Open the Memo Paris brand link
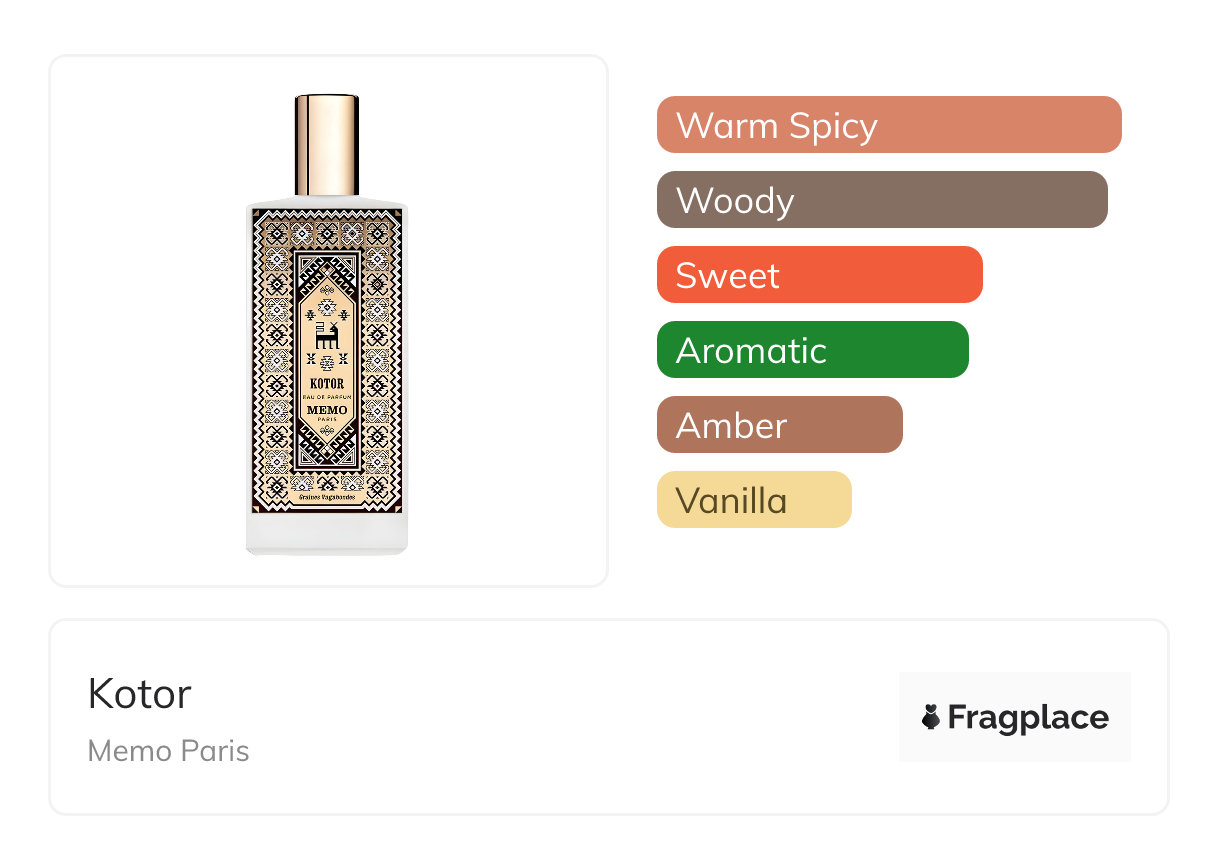 point(168,751)
